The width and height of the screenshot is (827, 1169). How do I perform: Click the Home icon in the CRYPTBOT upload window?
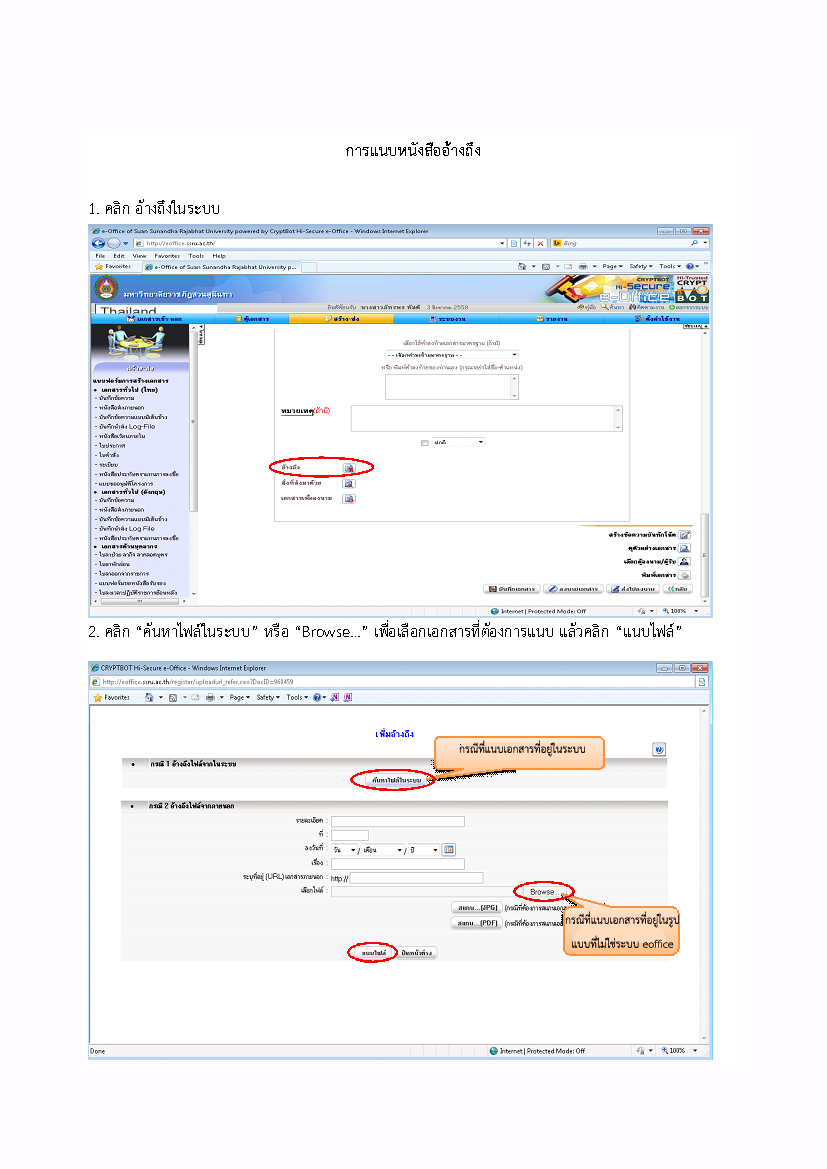click(149, 698)
